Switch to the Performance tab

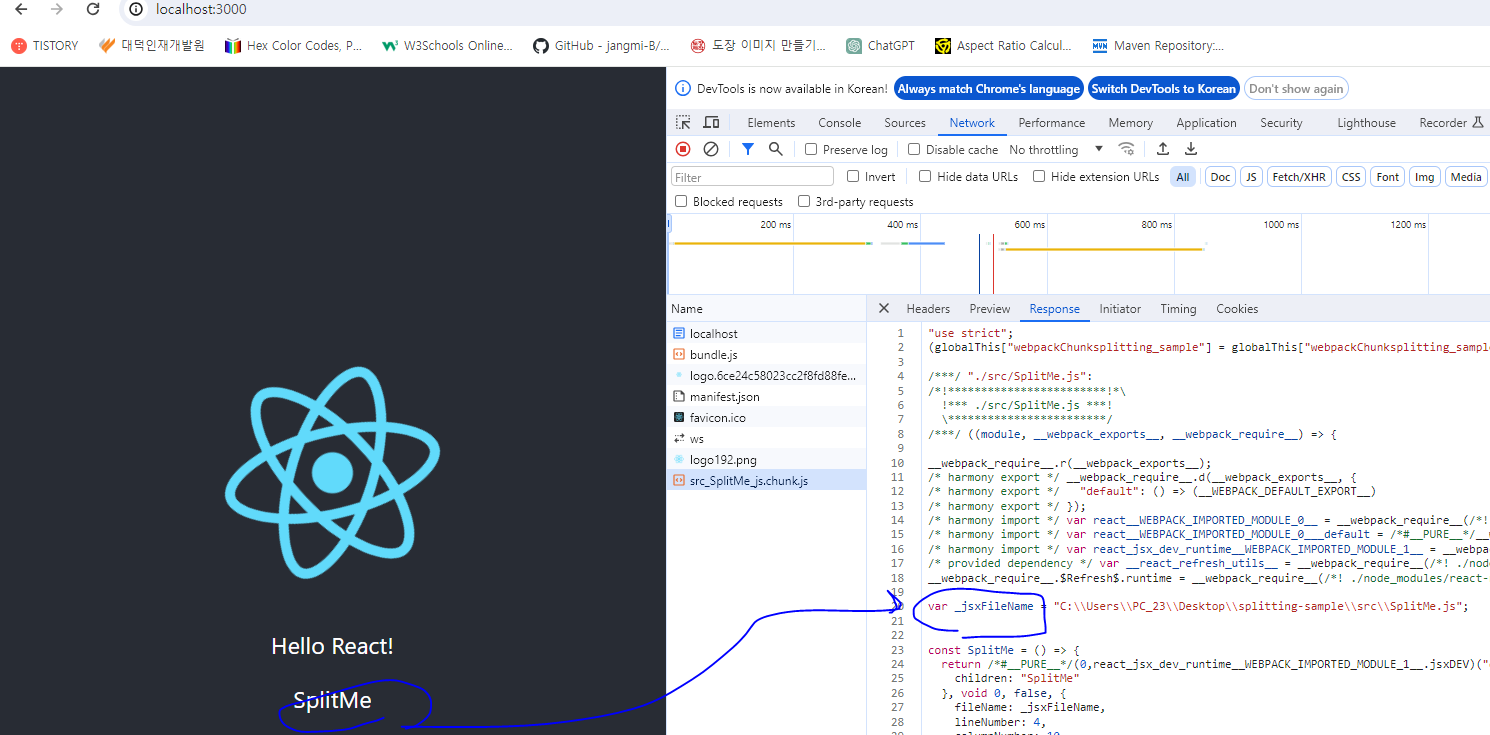coord(1051,123)
